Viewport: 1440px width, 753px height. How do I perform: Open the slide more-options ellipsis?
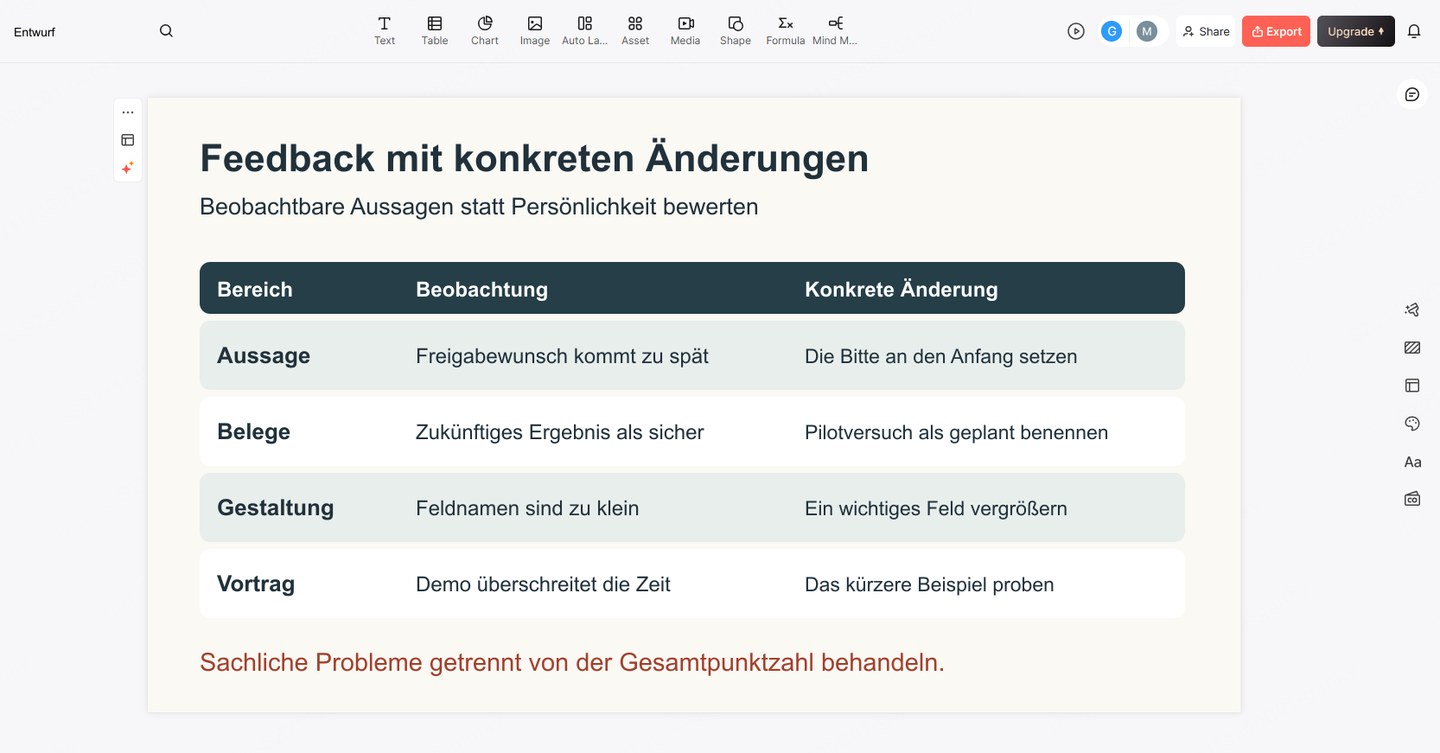128,112
